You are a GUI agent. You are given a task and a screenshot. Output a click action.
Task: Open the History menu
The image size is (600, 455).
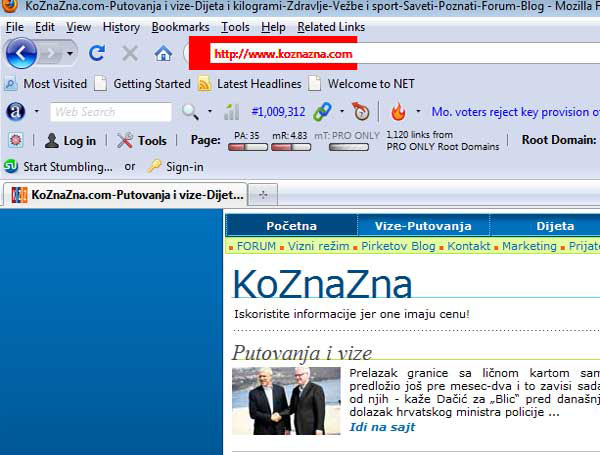(x=121, y=27)
